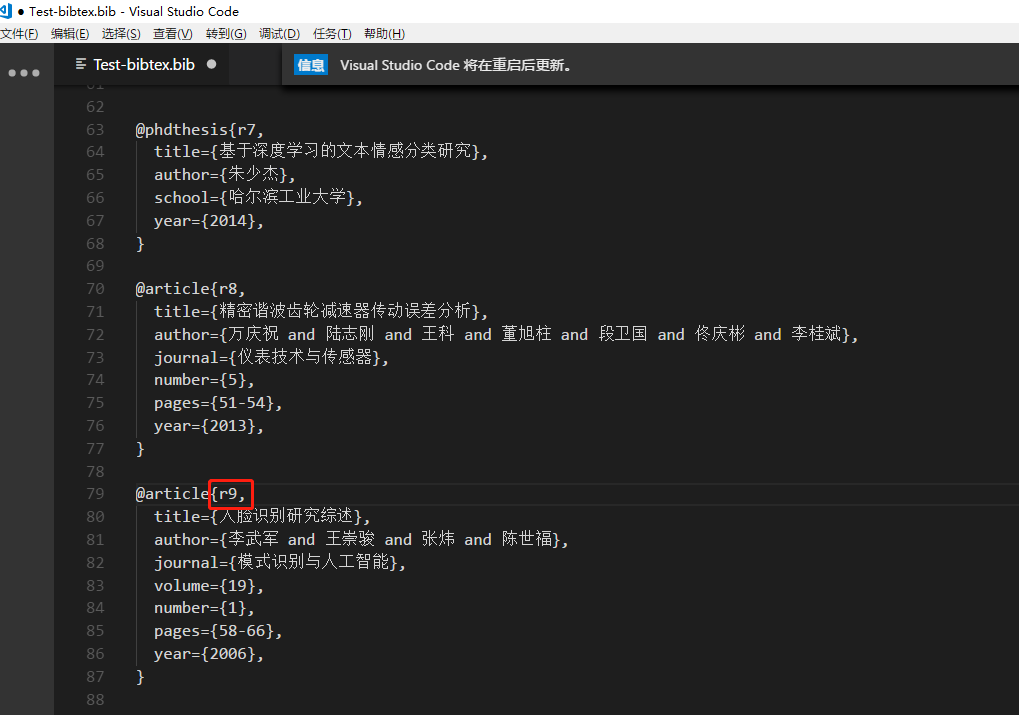Click the 信息 badge in the notification
This screenshot has width=1019, height=715.
pos(311,65)
